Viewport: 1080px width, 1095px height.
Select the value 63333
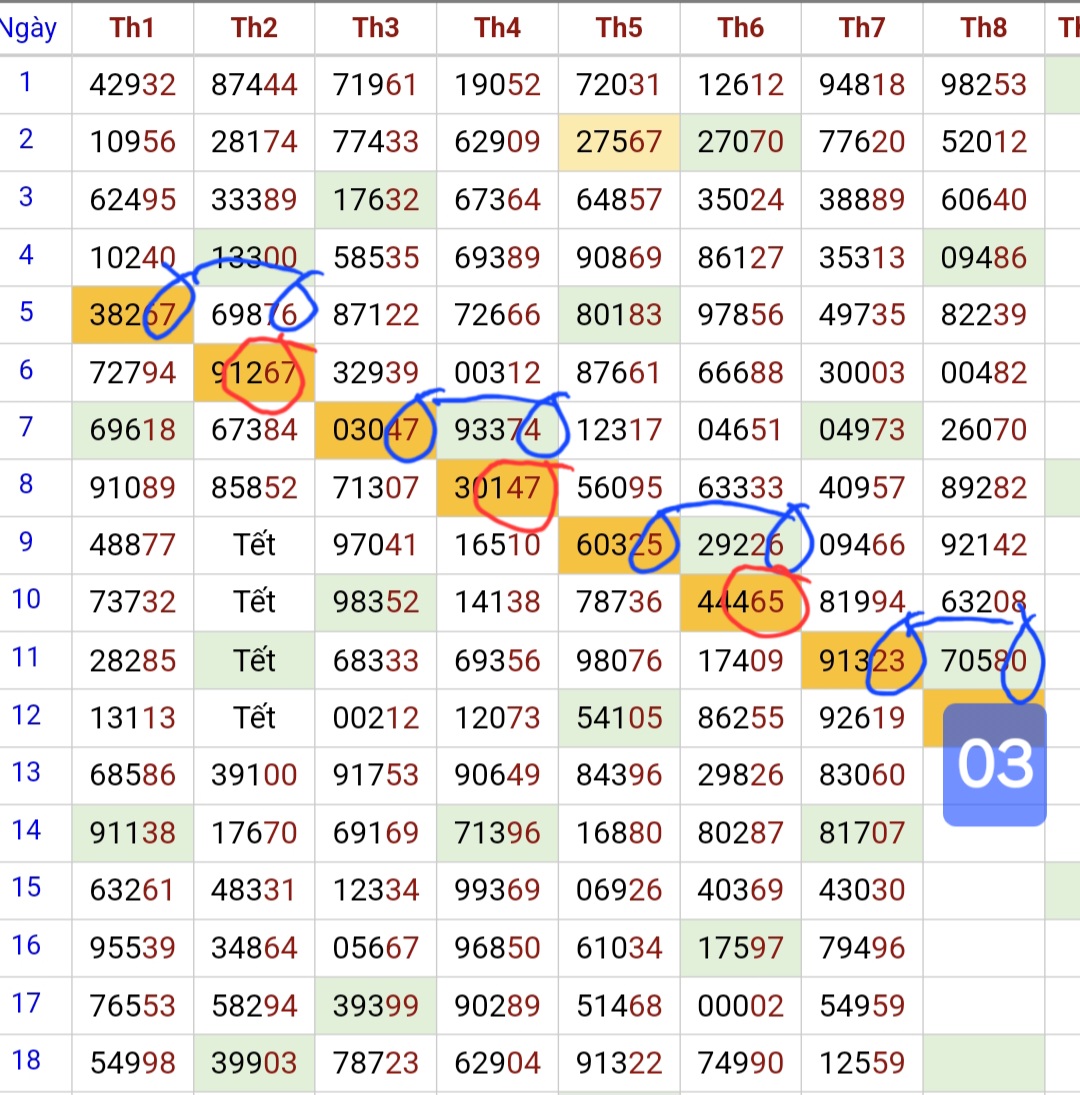(740, 487)
